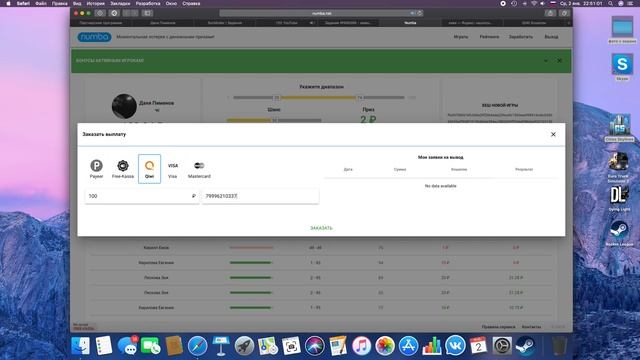640x360 pixels.
Task: Click the Wi-Fi status icon
Action: (533, 3)
